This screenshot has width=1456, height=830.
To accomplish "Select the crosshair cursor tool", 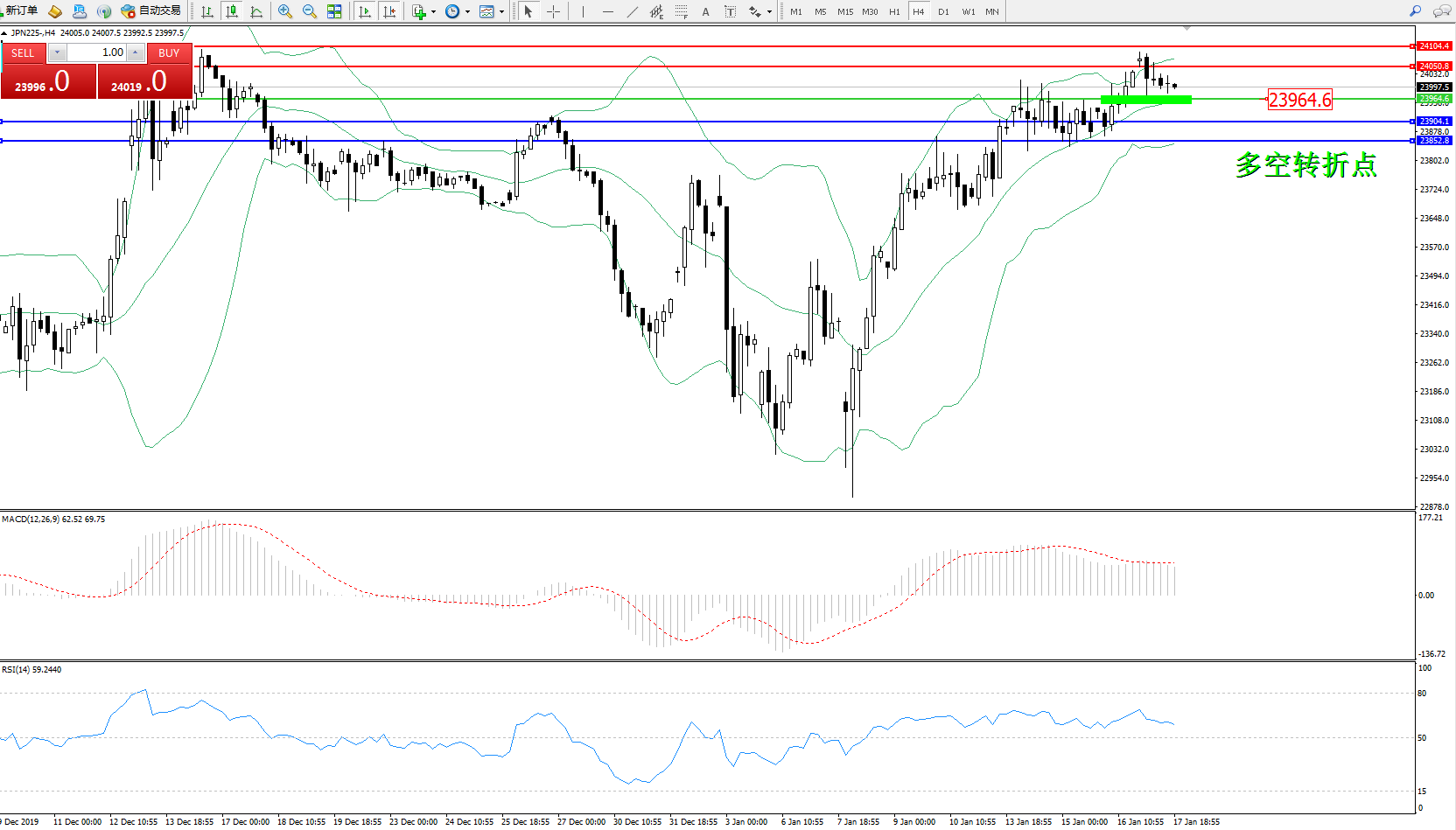I will coord(553,11).
